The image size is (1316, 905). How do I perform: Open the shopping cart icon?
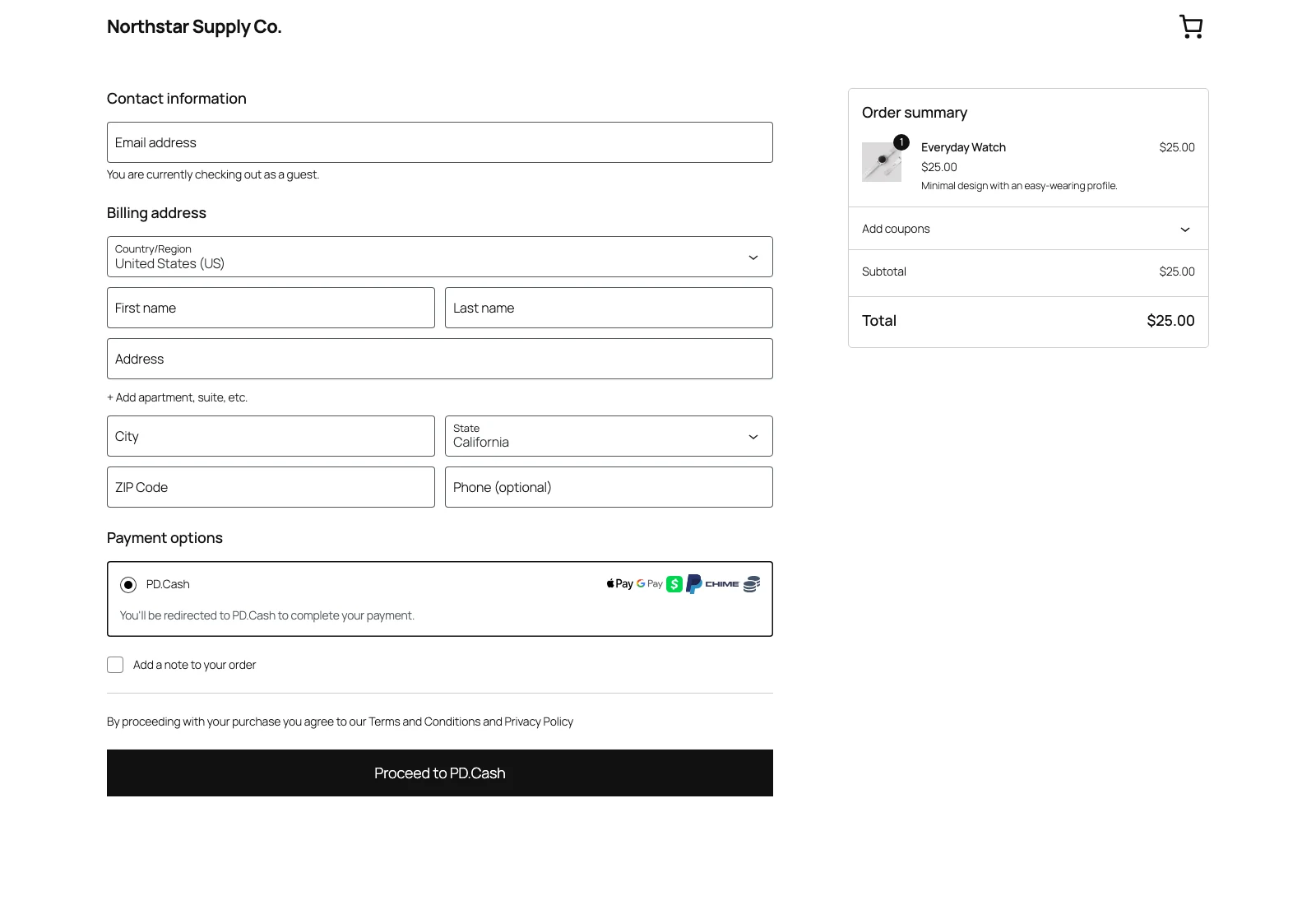1190,27
